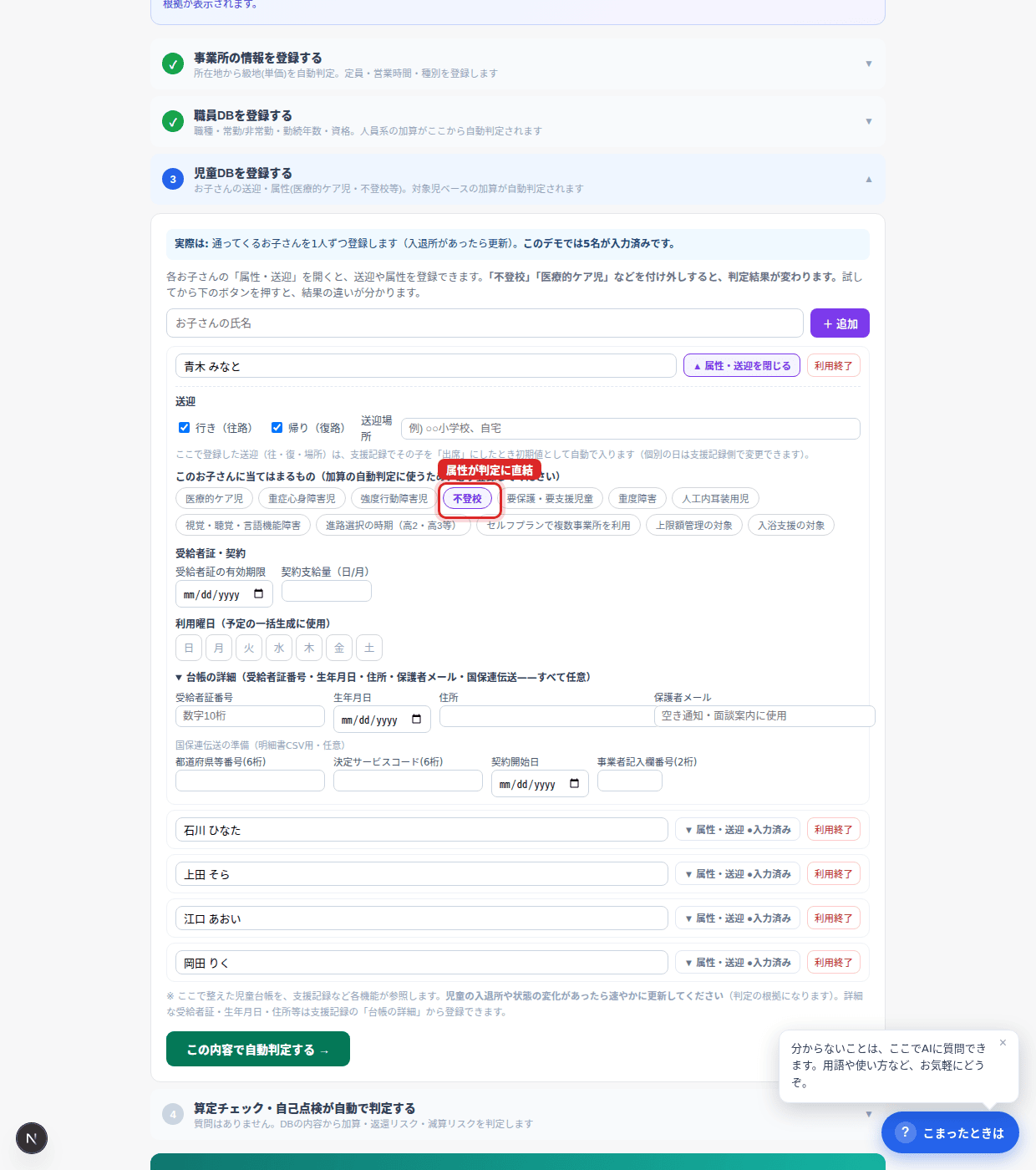Open calendar picker for 受給者証の有効期限
The height and width of the screenshot is (1170, 1036).
(x=259, y=594)
